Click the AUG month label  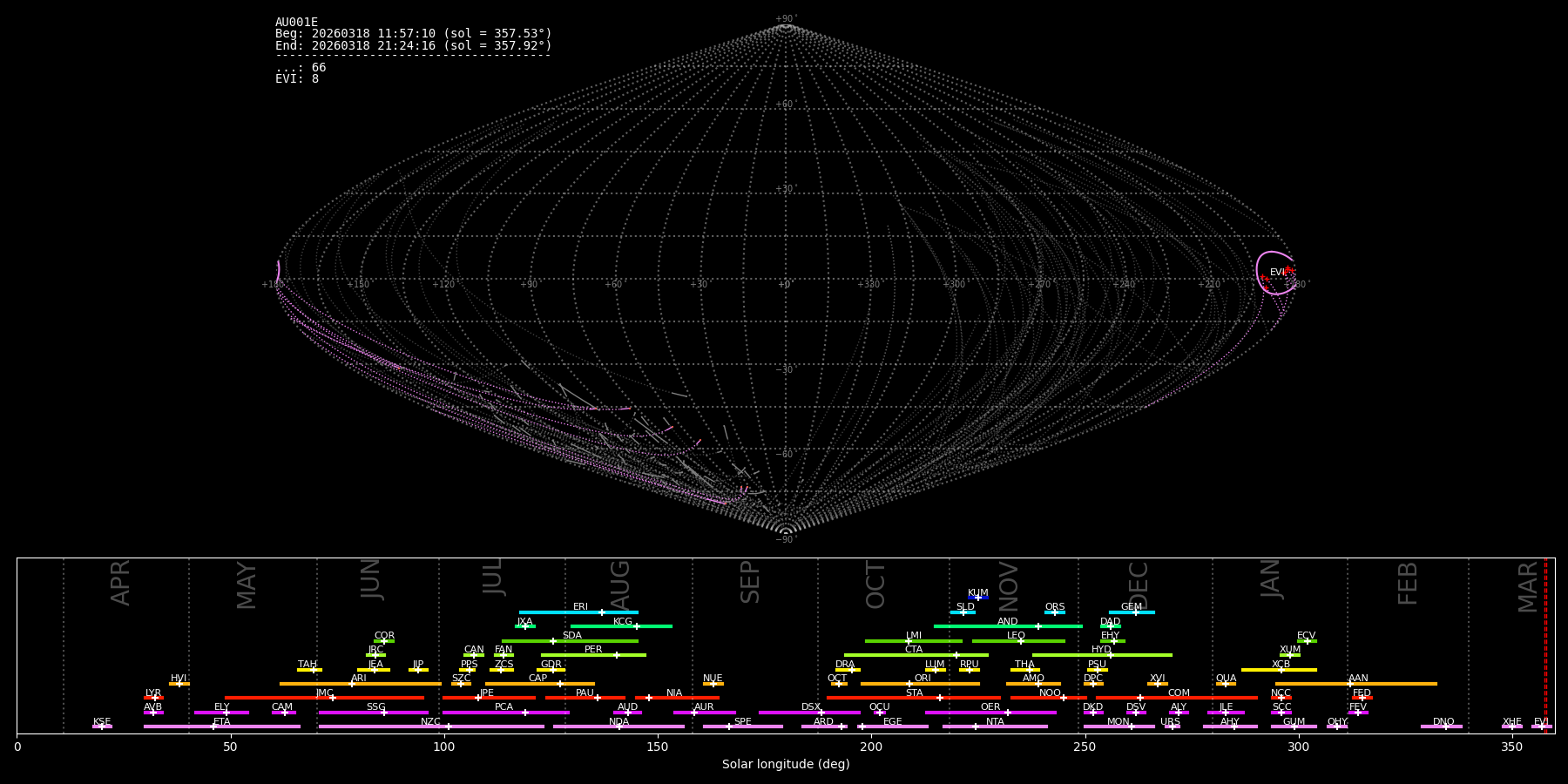tap(620, 586)
